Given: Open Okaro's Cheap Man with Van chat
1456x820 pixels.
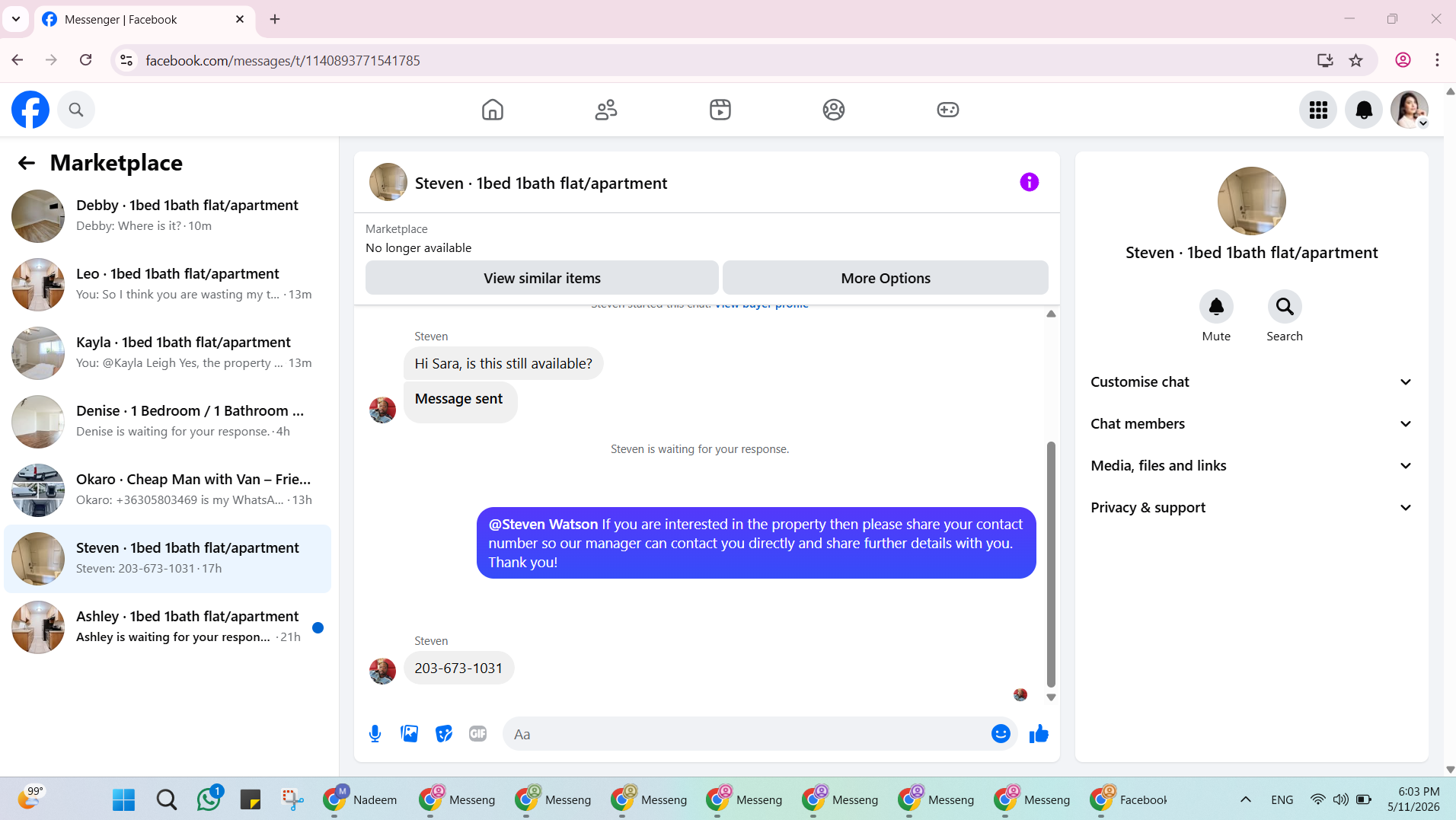Looking at the screenshot, I should coord(168,490).
